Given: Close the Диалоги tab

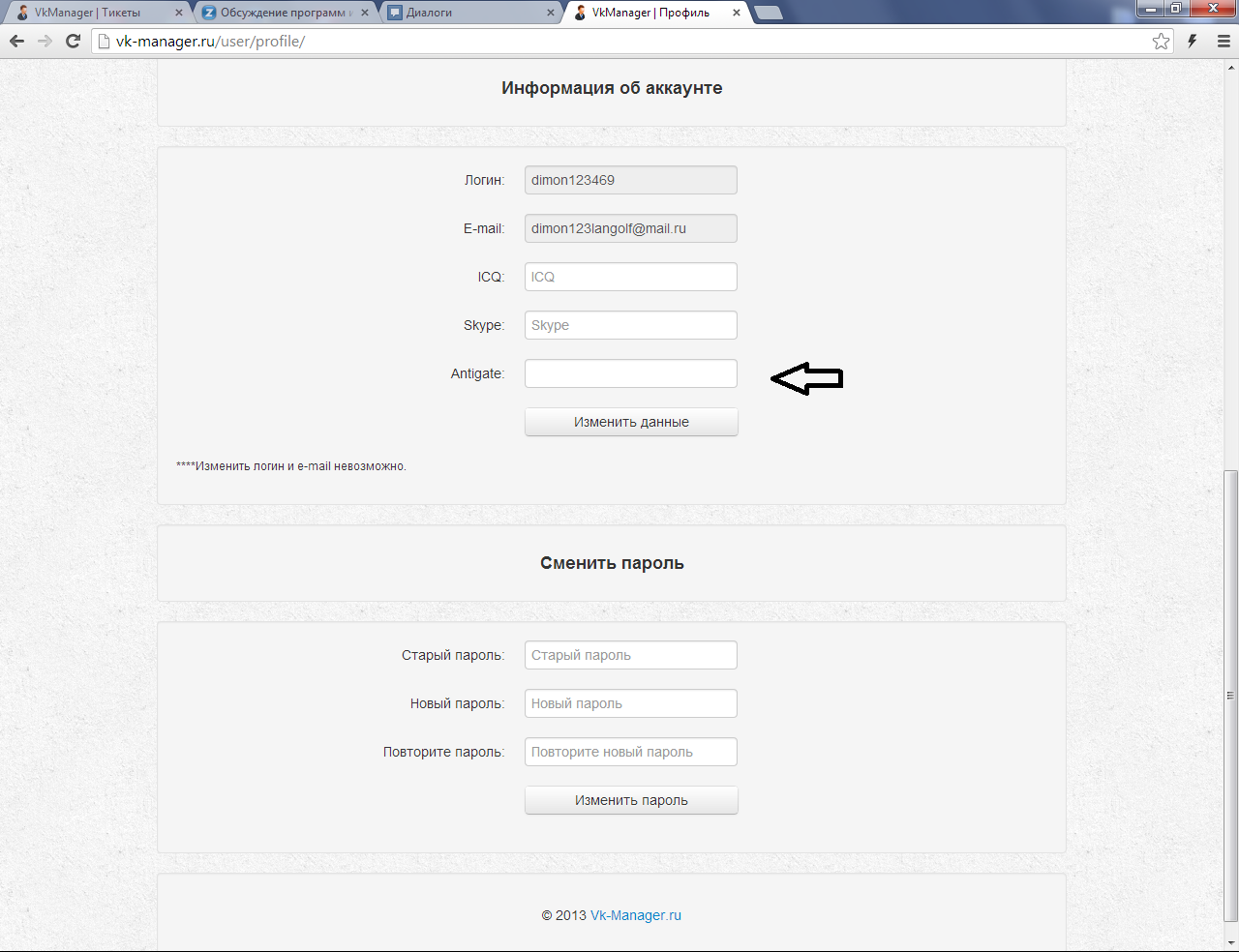Looking at the screenshot, I should tap(551, 13).
